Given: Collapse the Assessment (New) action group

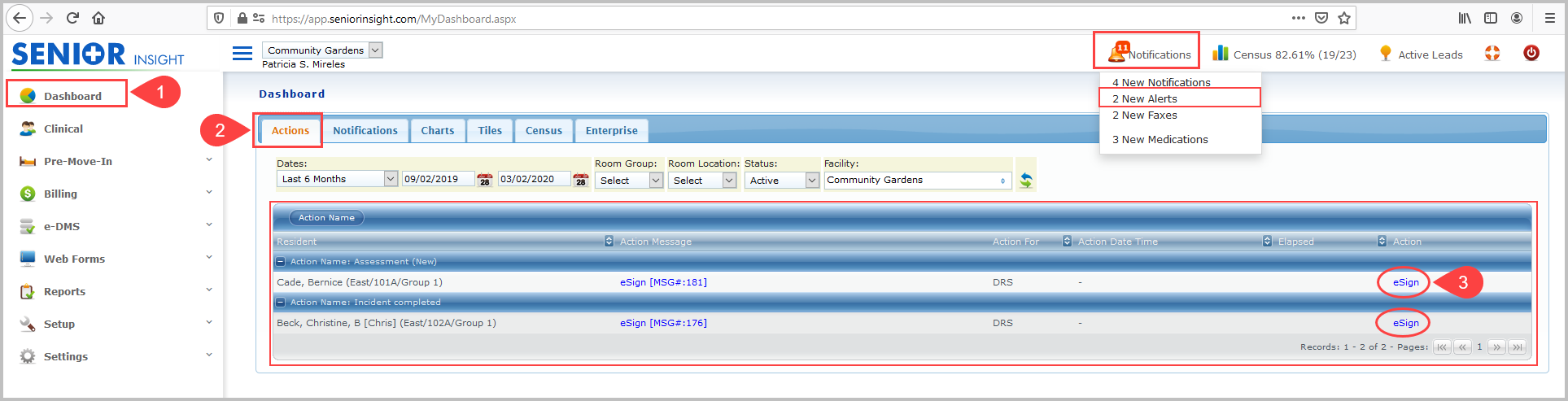Looking at the screenshot, I should click(281, 262).
